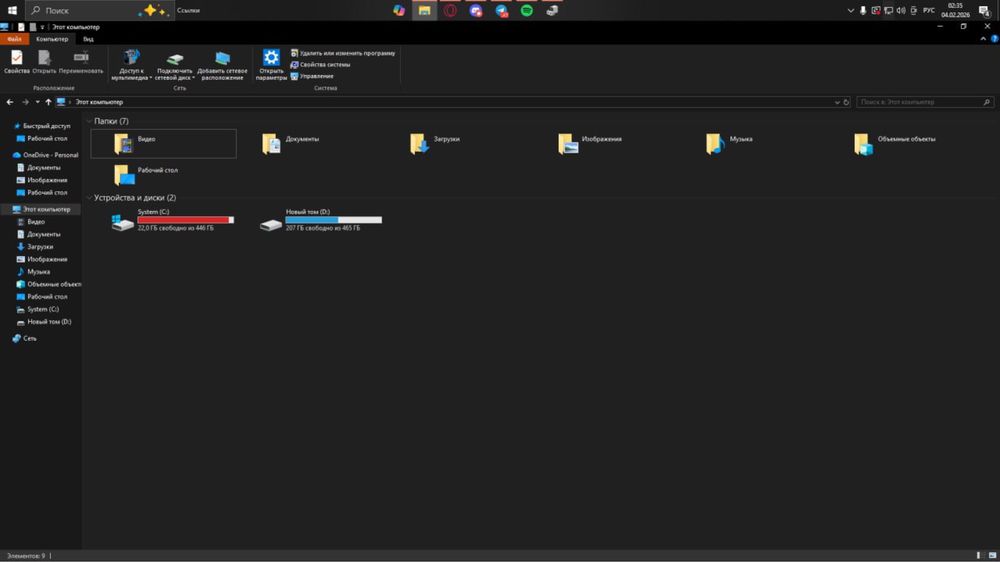The image size is (1000, 562).
Task: Open the Загрузки folder tile
Action: (x=459, y=144)
